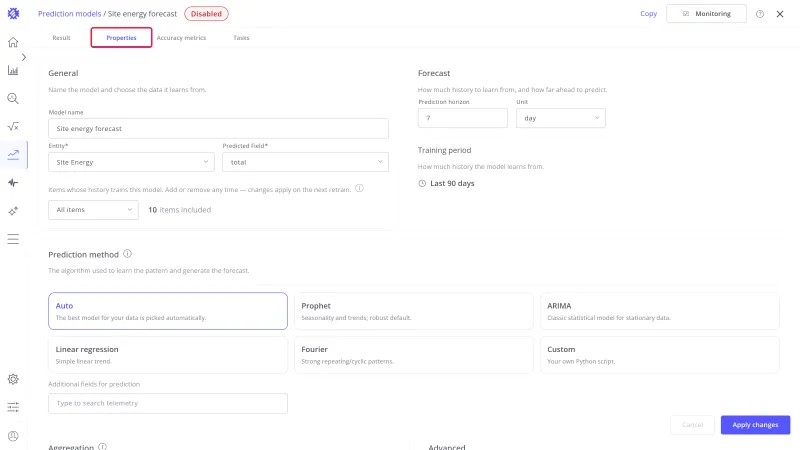Open the square root formulas icon

[13, 127]
